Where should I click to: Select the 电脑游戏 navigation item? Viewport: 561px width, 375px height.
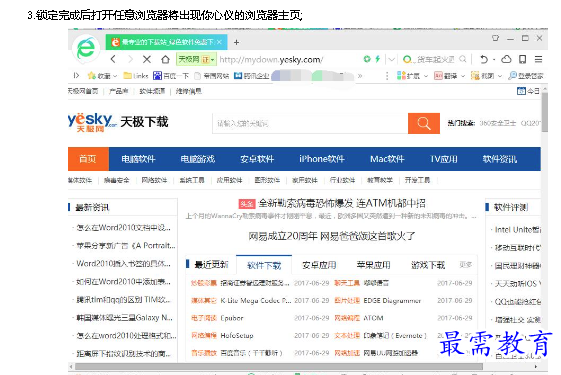(197, 159)
